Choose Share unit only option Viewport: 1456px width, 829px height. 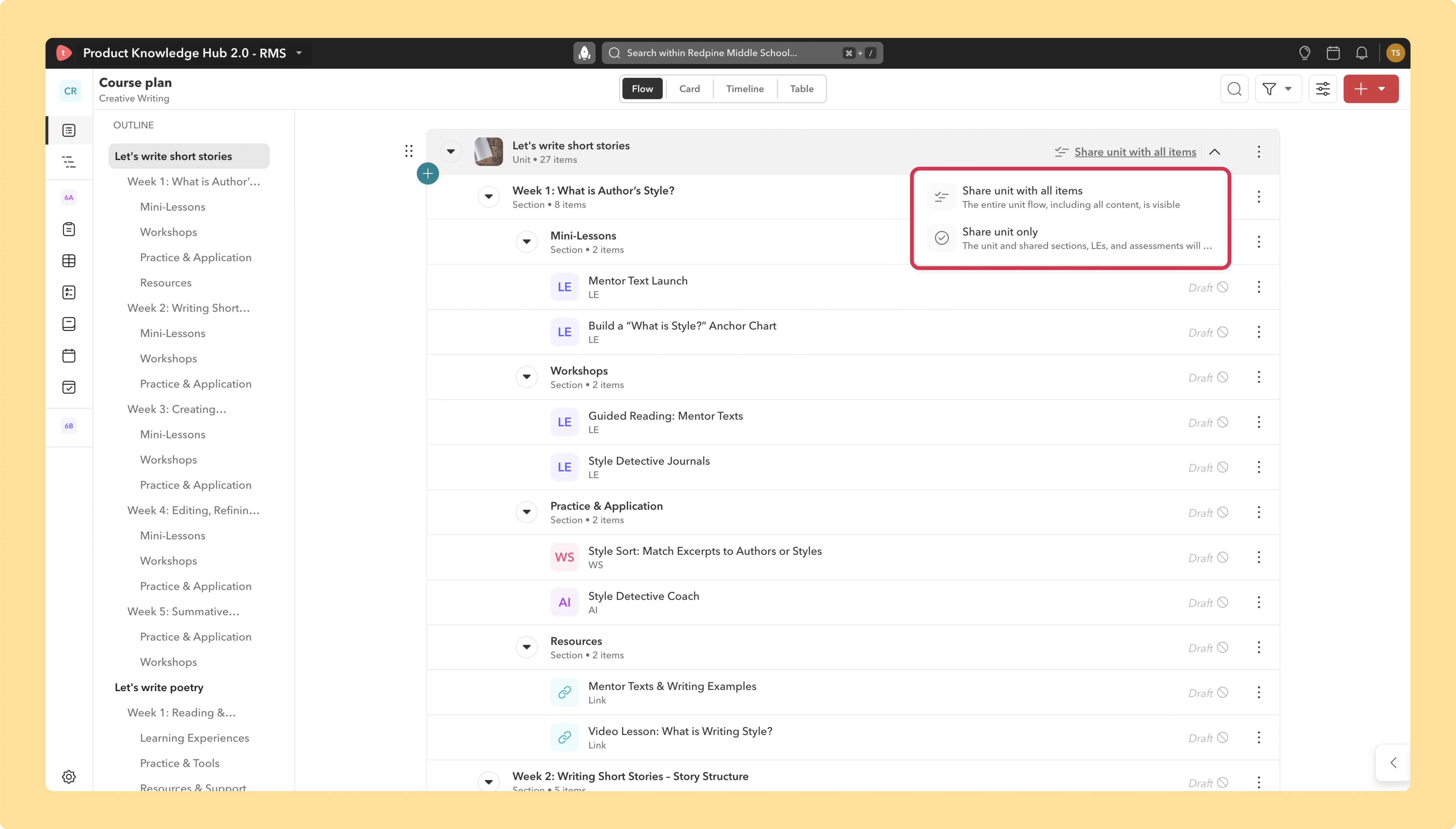coord(1070,238)
